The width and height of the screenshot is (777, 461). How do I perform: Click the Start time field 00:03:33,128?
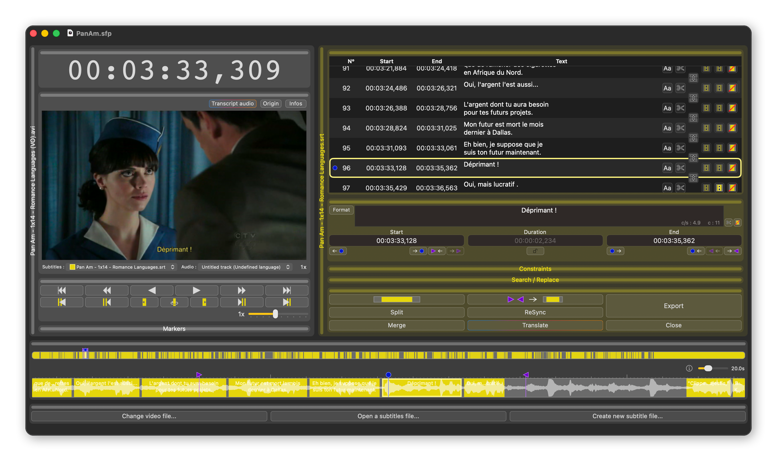(396, 240)
